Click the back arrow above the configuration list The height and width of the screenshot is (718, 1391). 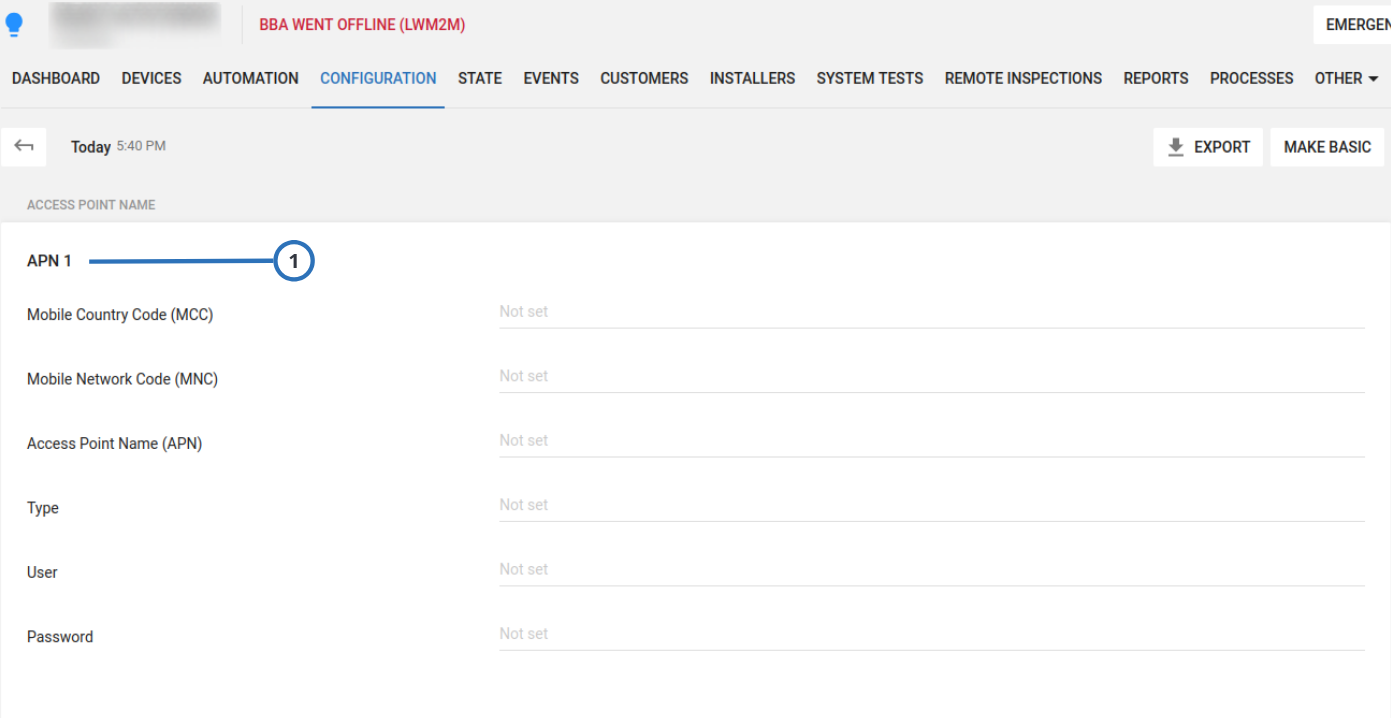pyautogui.click(x=24, y=146)
